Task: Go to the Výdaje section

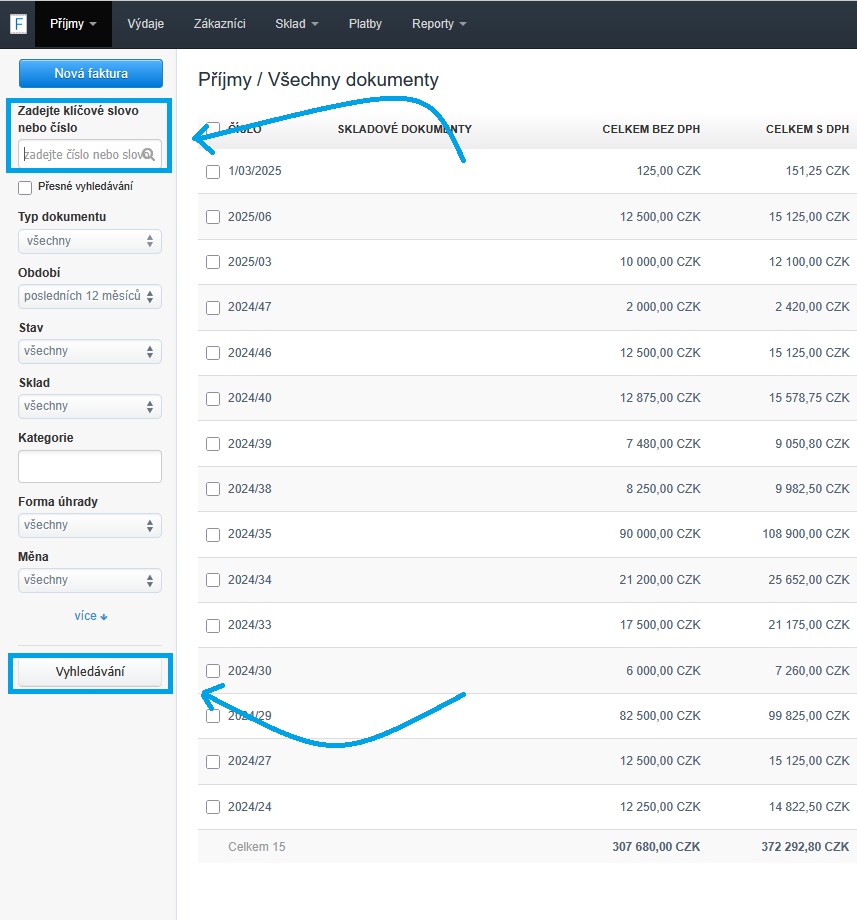Action: coord(146,24)
